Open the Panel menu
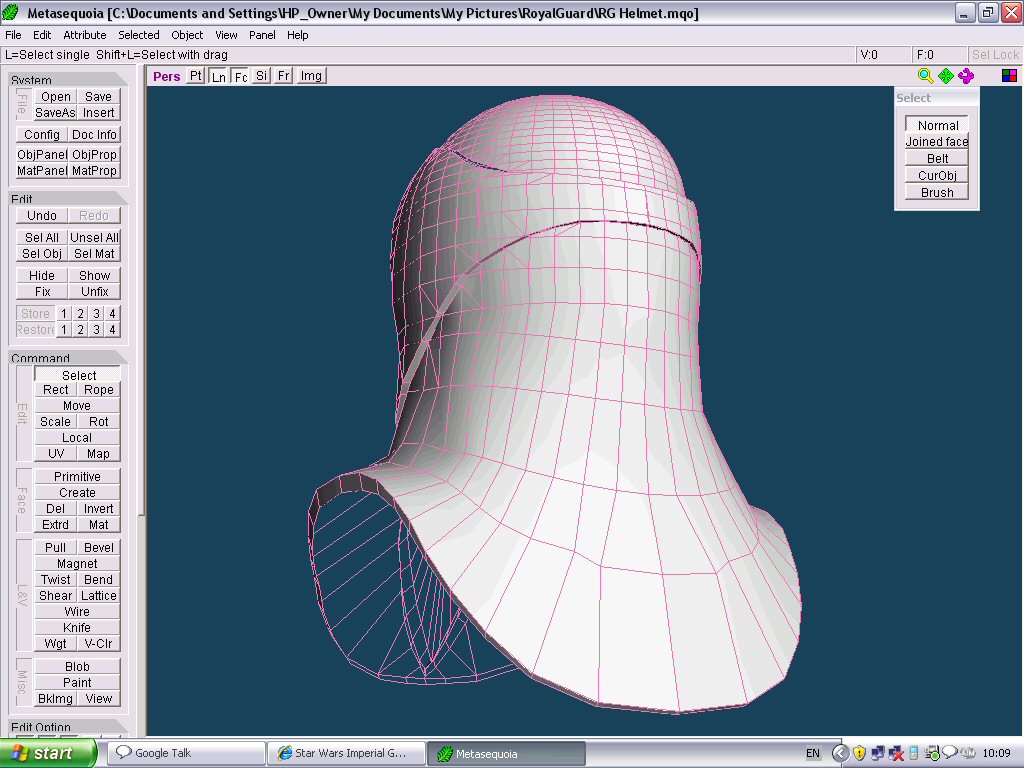This screenshot has width=1024, height=768. coord(262,35)
